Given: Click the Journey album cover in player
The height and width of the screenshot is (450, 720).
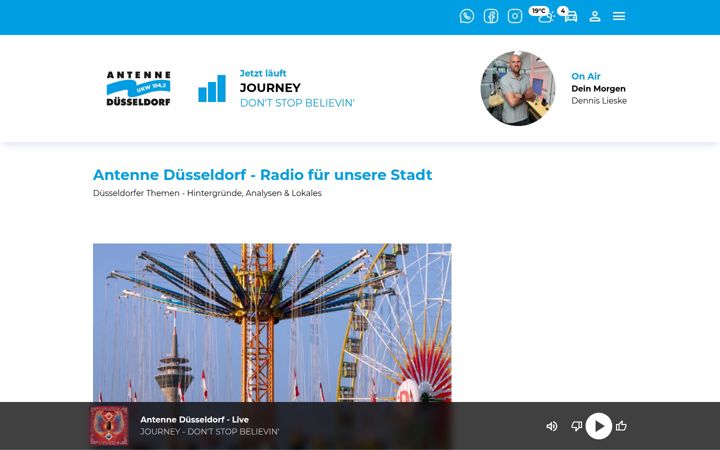Looking at the screenshot, I should (x=109, y=426).
